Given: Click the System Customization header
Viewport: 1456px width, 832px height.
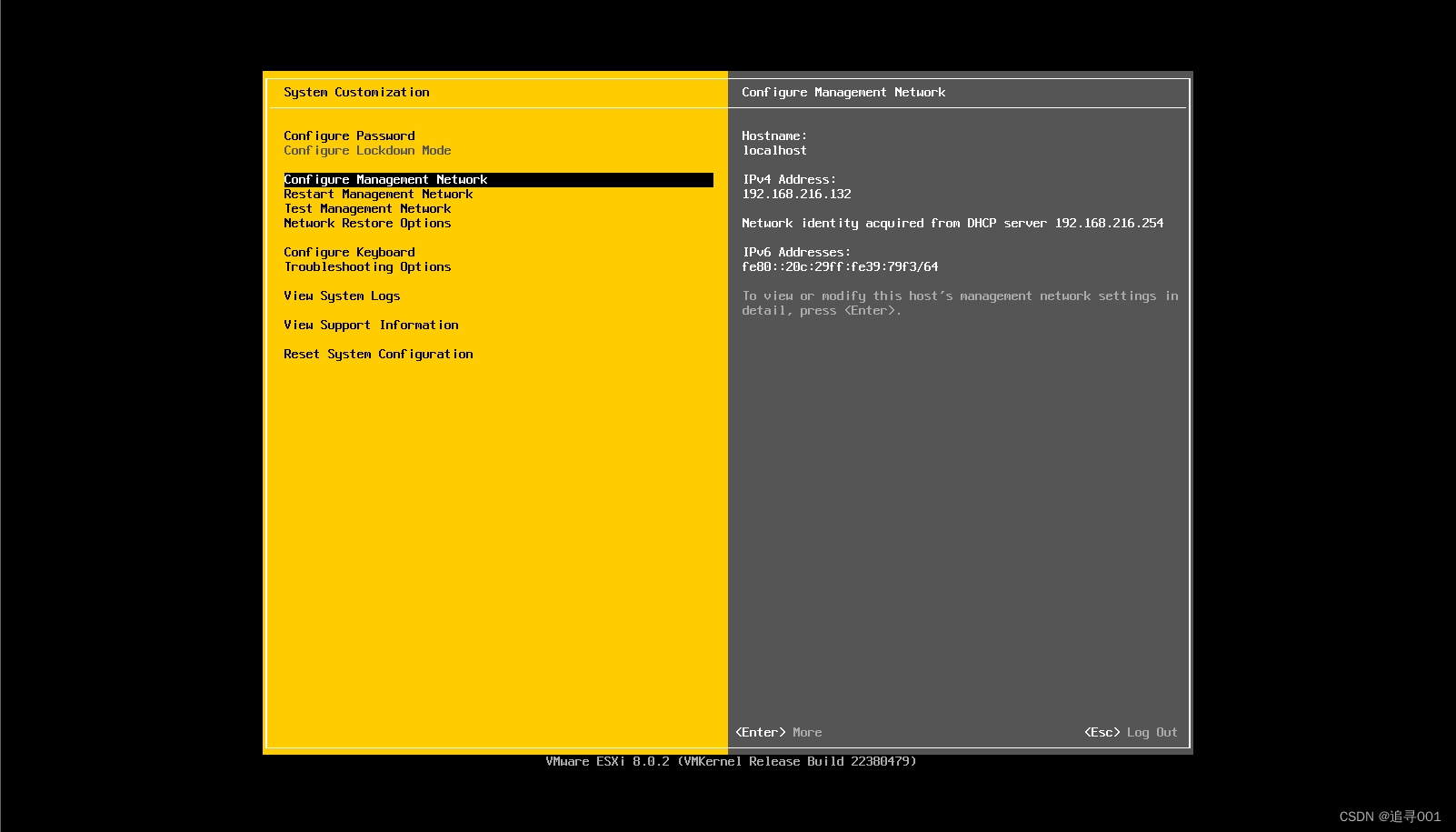Looking at the screenshot, I should point(356,93).
